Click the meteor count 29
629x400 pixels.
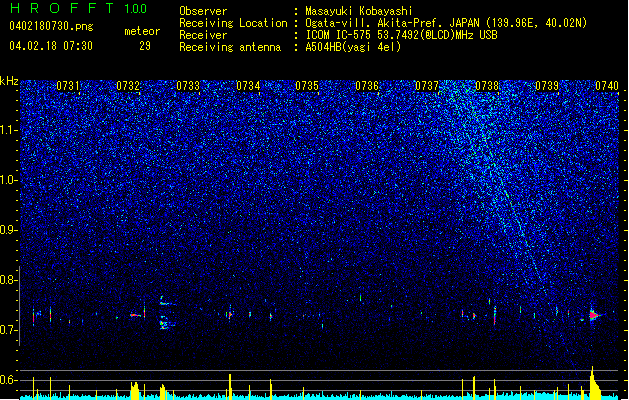point(145,46)
